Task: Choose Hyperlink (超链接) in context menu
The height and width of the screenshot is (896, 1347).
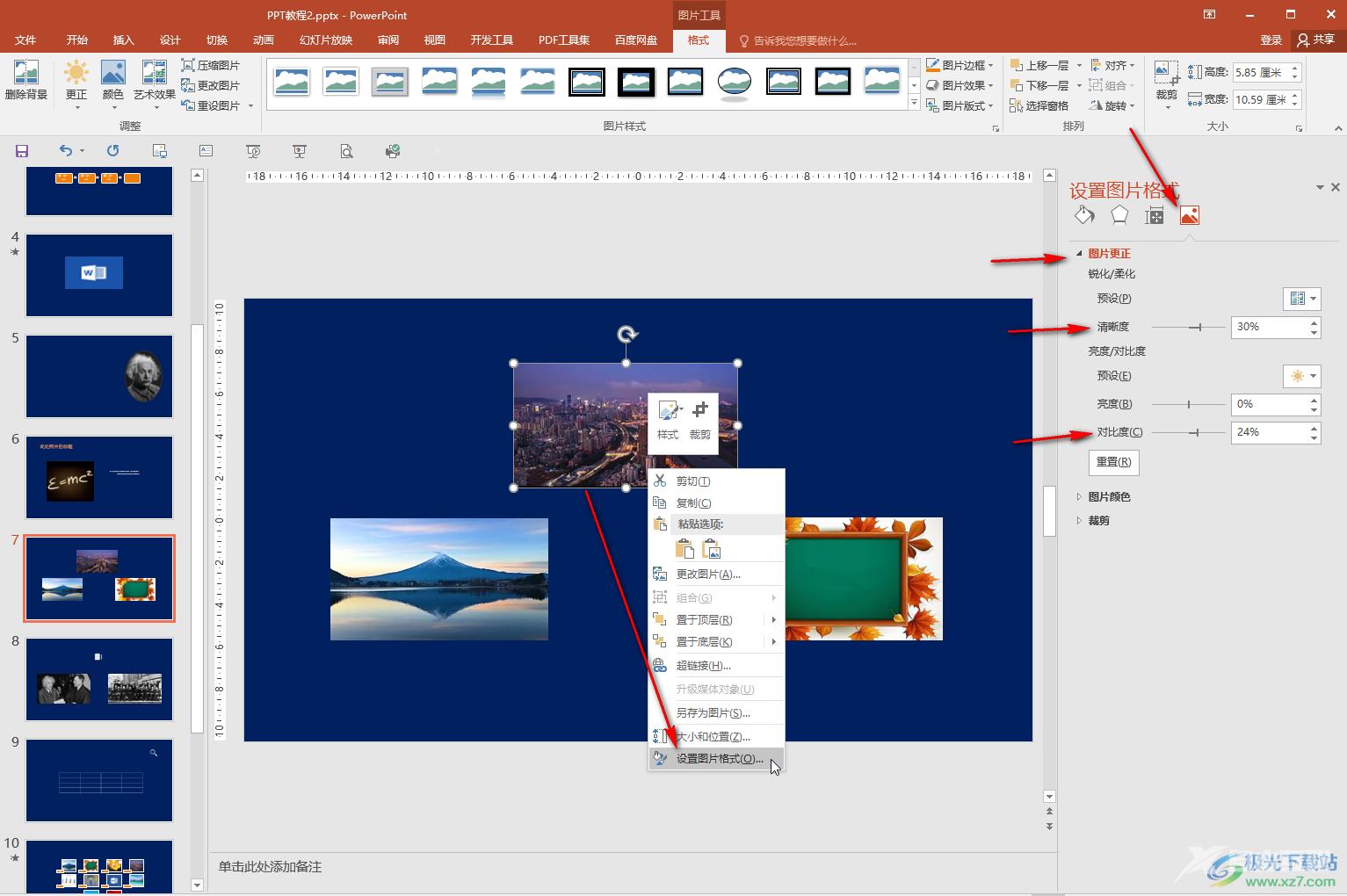Action: pos(716,665)
